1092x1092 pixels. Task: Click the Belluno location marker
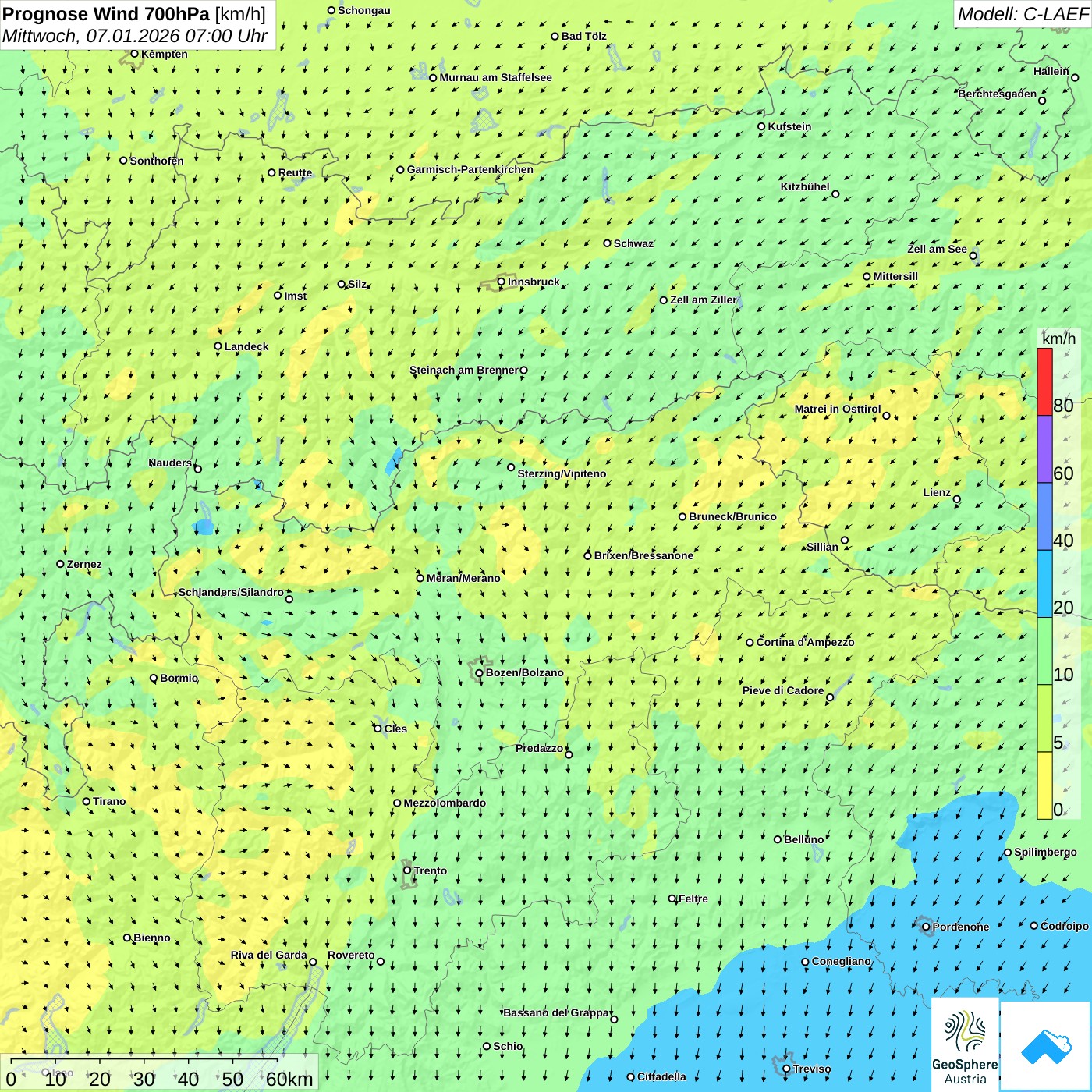coord(778,839)
